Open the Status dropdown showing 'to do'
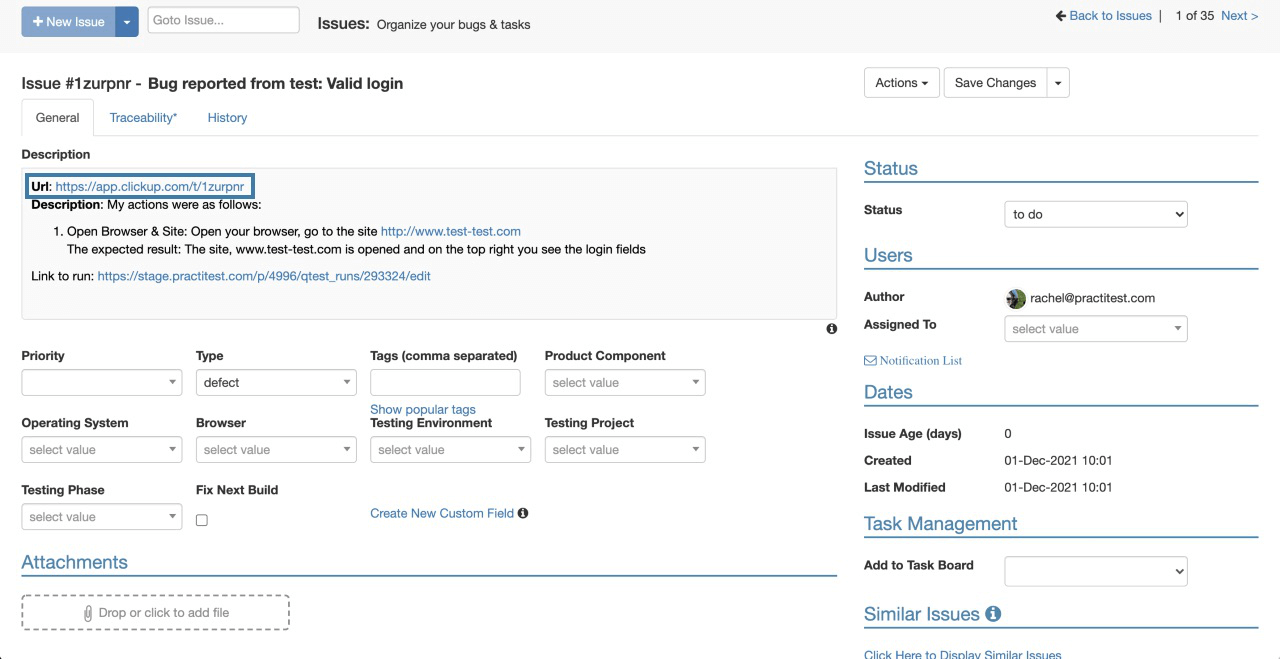 coord(1095,213)
